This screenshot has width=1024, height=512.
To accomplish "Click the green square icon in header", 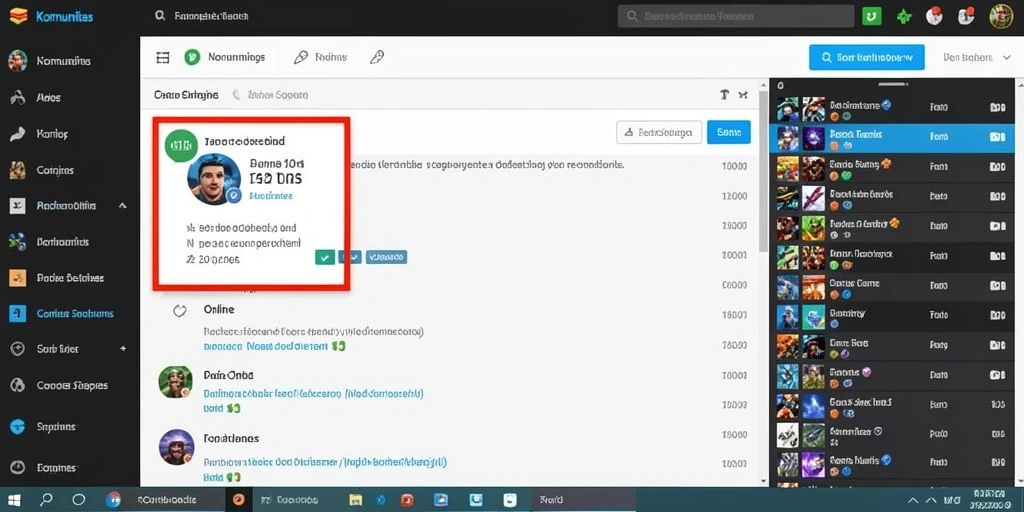I will (871, 16).
